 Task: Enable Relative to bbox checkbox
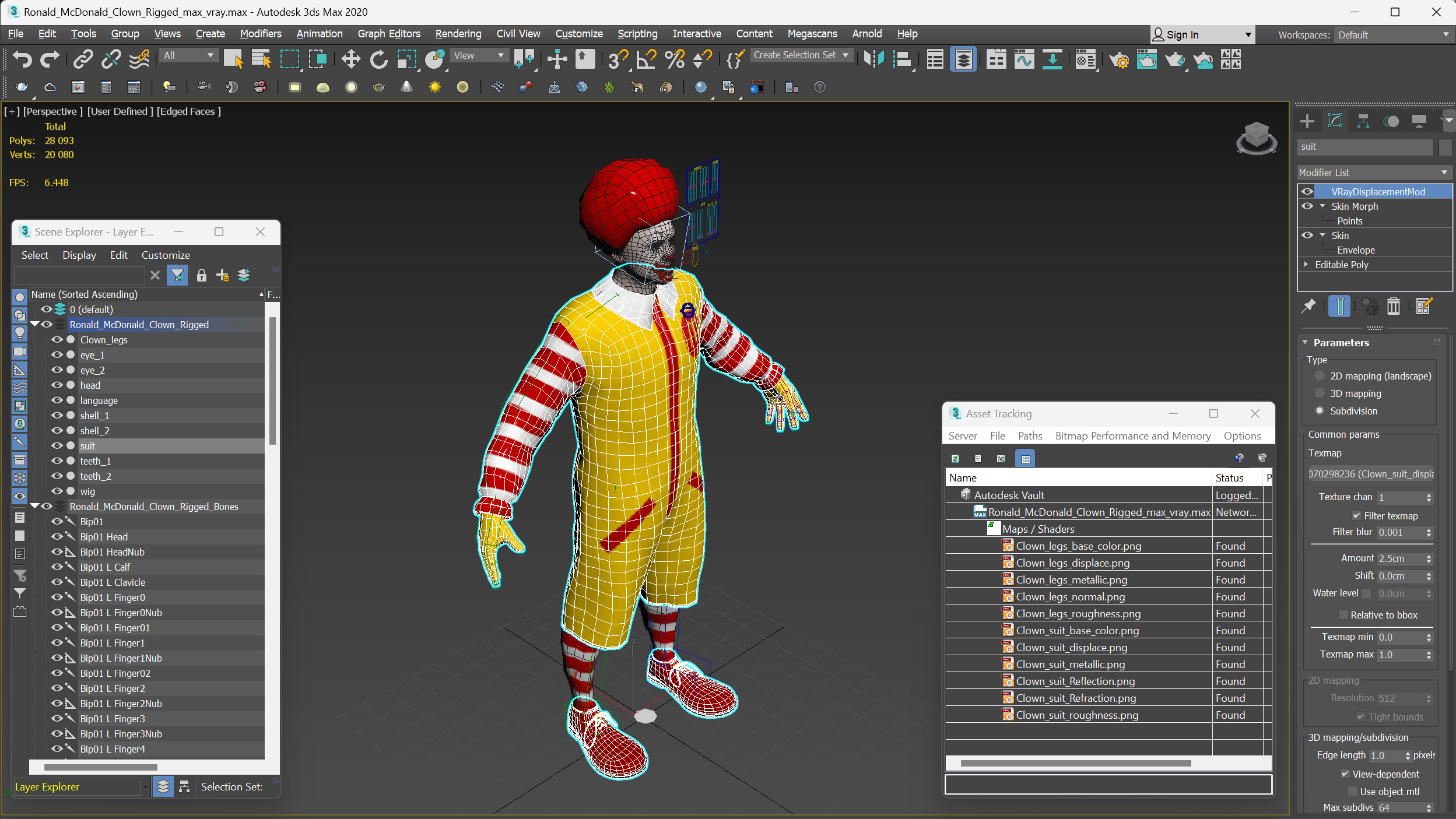1343,615
